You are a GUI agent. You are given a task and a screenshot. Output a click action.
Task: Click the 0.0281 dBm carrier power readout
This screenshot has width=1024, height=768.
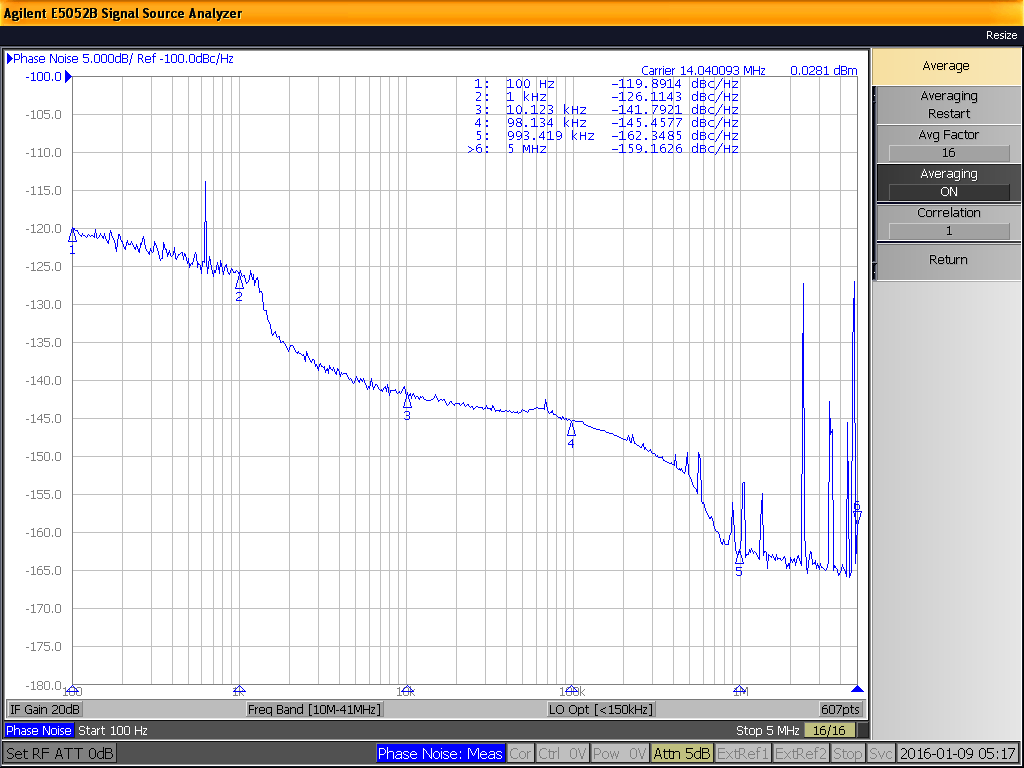[x=824, y=71]
